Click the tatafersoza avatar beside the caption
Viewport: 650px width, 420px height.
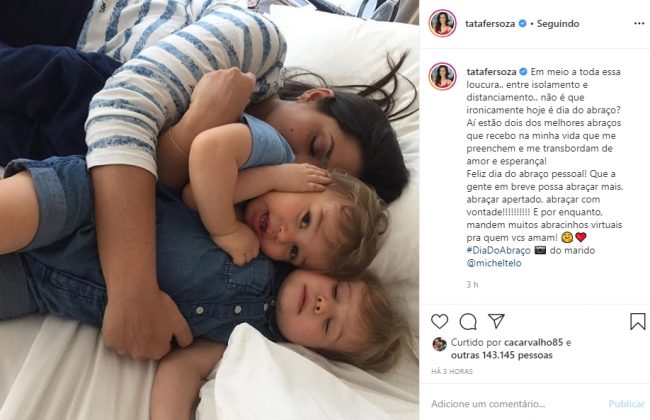(x=443, y=77)
